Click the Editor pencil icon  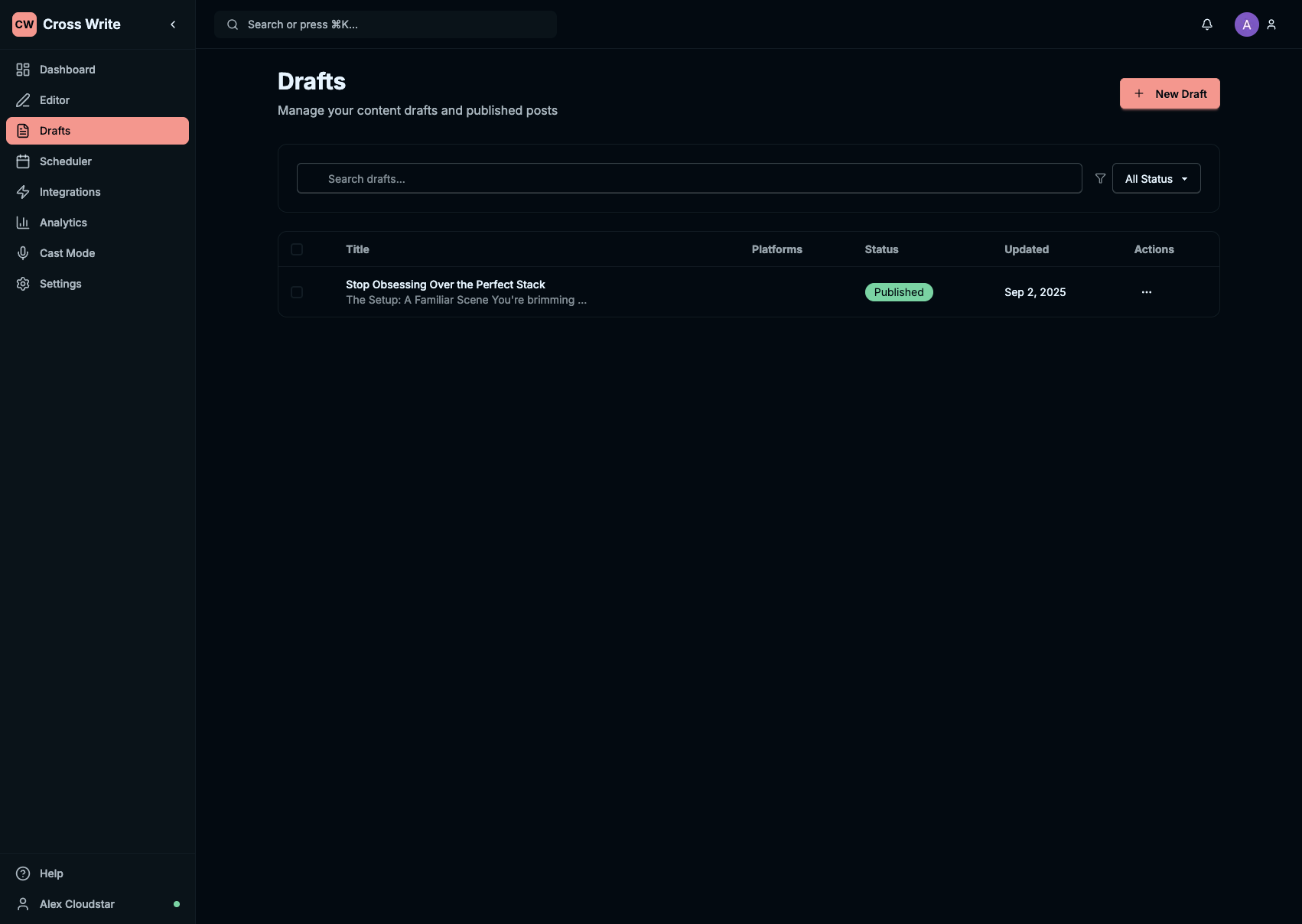(x=23, y=100)
